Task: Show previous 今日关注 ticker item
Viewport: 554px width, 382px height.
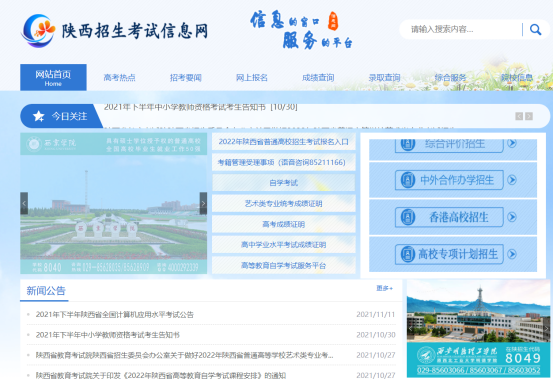Action: [x=519, y=116]
